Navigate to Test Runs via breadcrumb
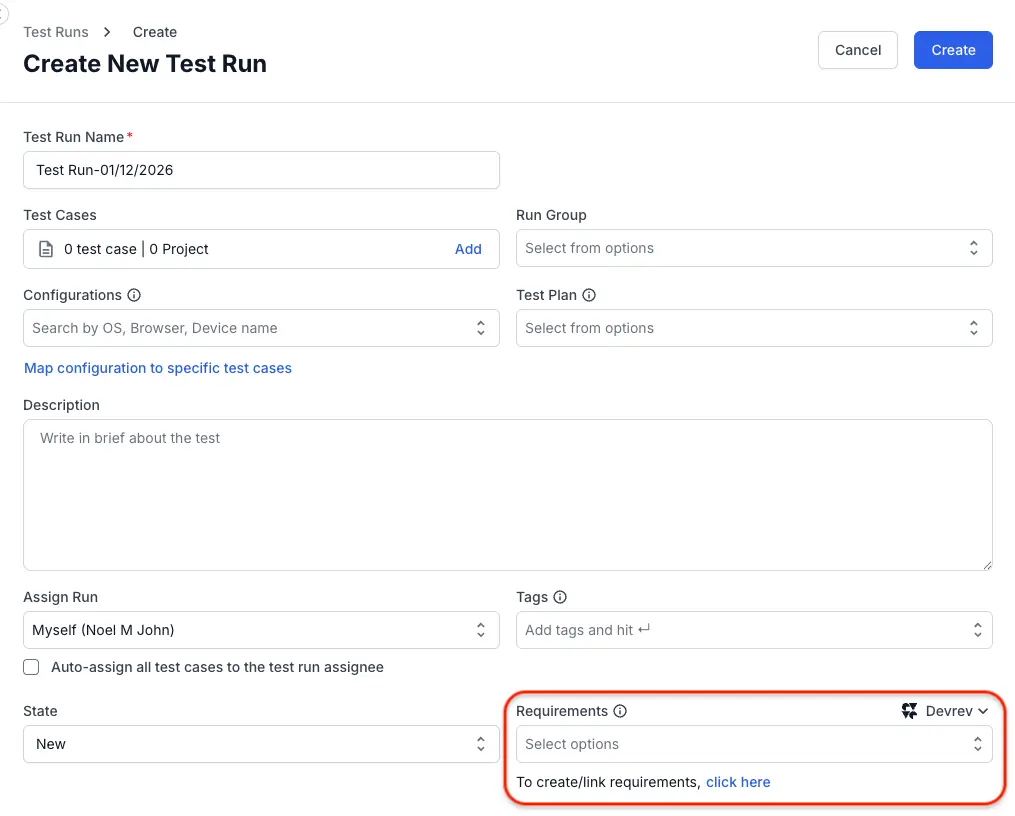Screen dimensions: 1015x816 [55, 32]
